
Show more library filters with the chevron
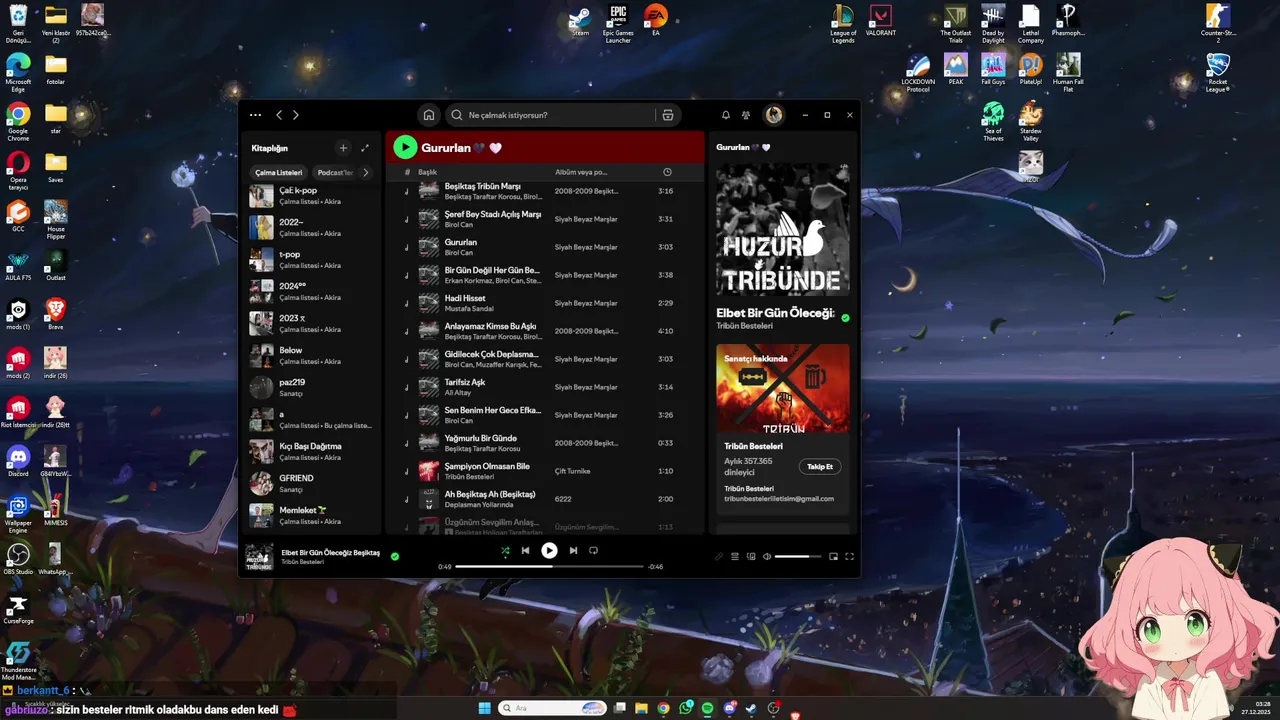click(x=365, y=172)
